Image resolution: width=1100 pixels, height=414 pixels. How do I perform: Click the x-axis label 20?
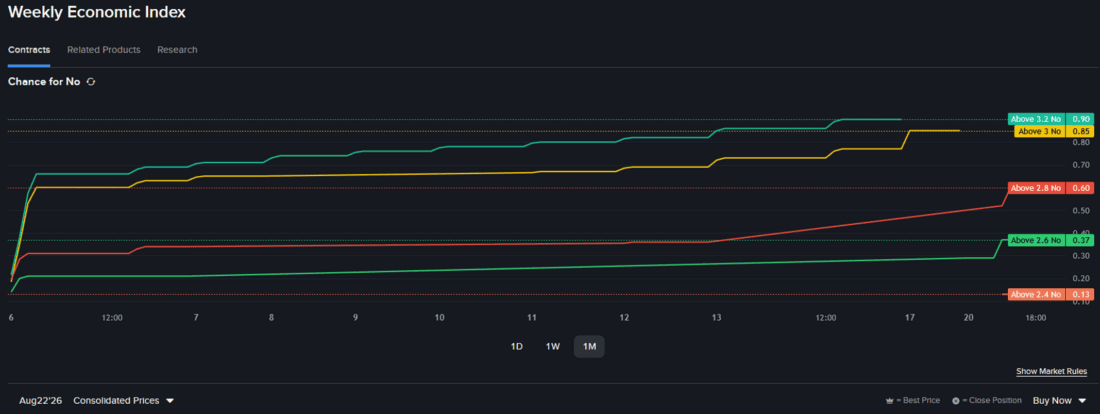969,318
